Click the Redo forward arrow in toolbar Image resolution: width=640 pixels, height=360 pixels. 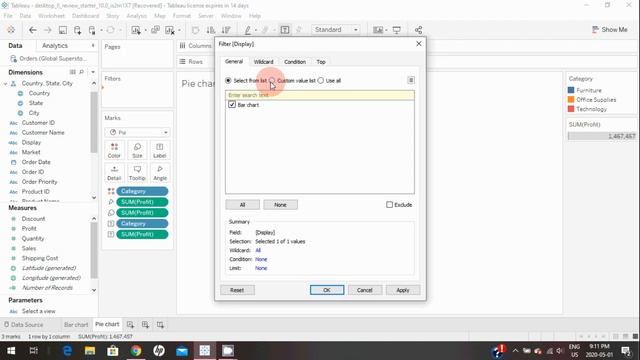coord(47,30)
